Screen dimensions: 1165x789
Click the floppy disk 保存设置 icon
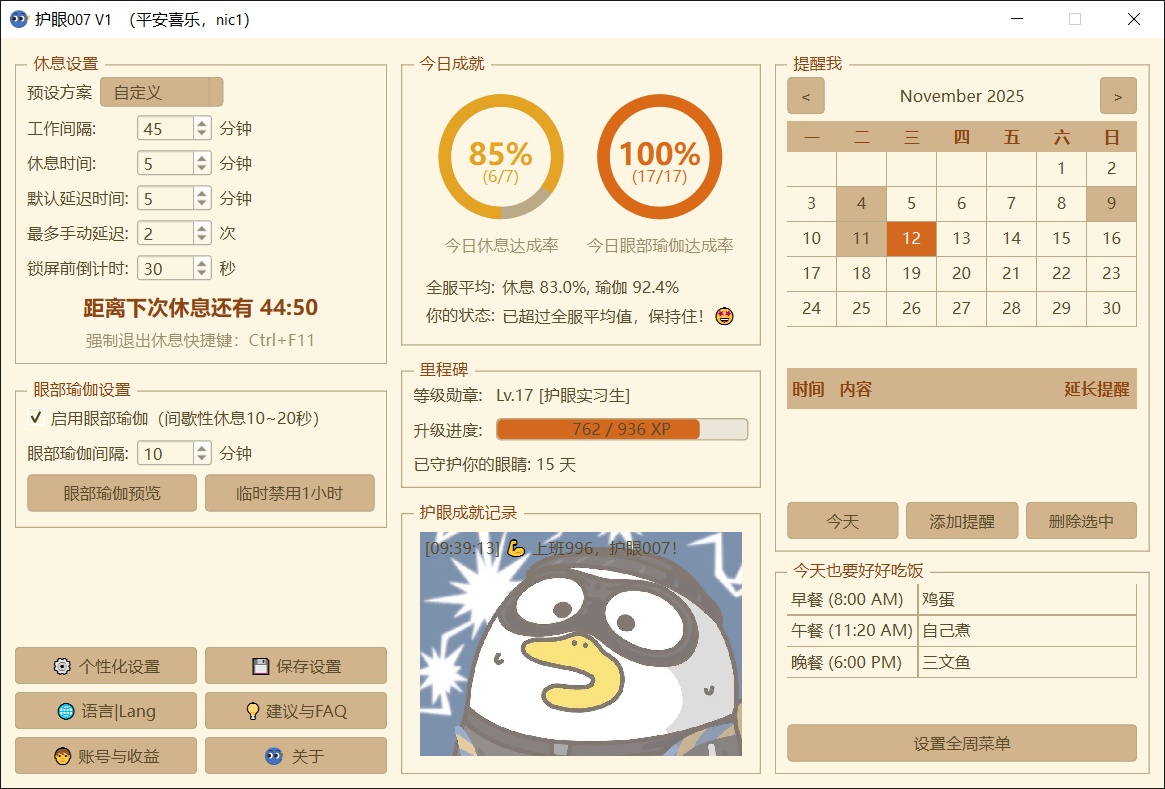pos(260,667)
